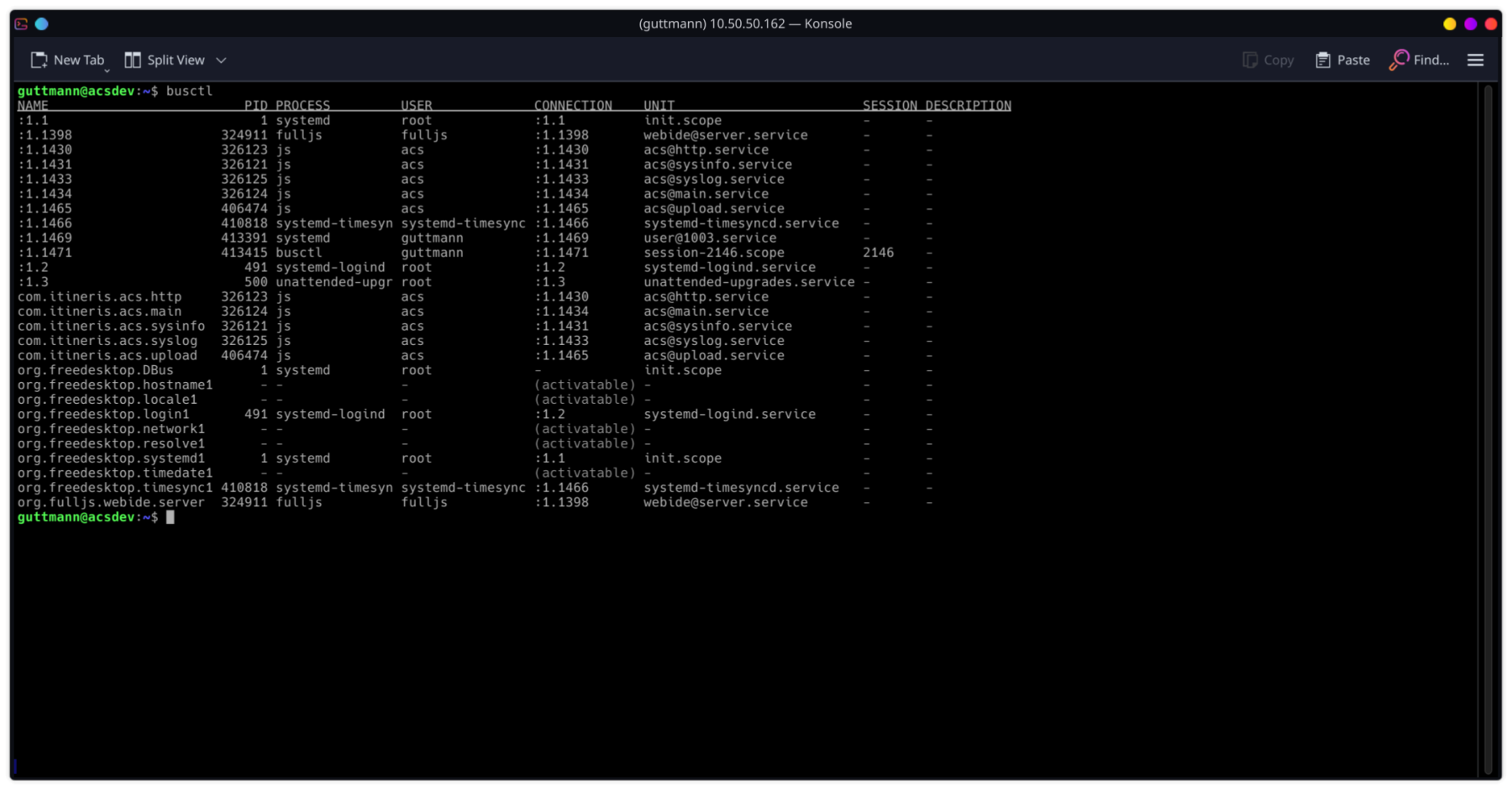1512x790 pixels.
Task: Close Konsole with the red button
Action: [1491, 24]
